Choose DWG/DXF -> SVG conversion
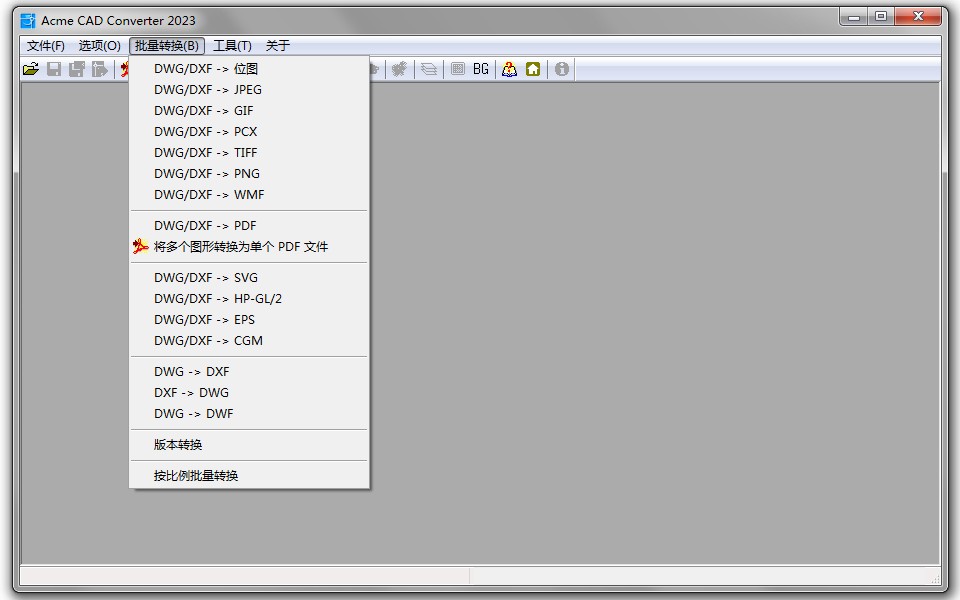Screen dimensions: 960x600 coord(206,278)
